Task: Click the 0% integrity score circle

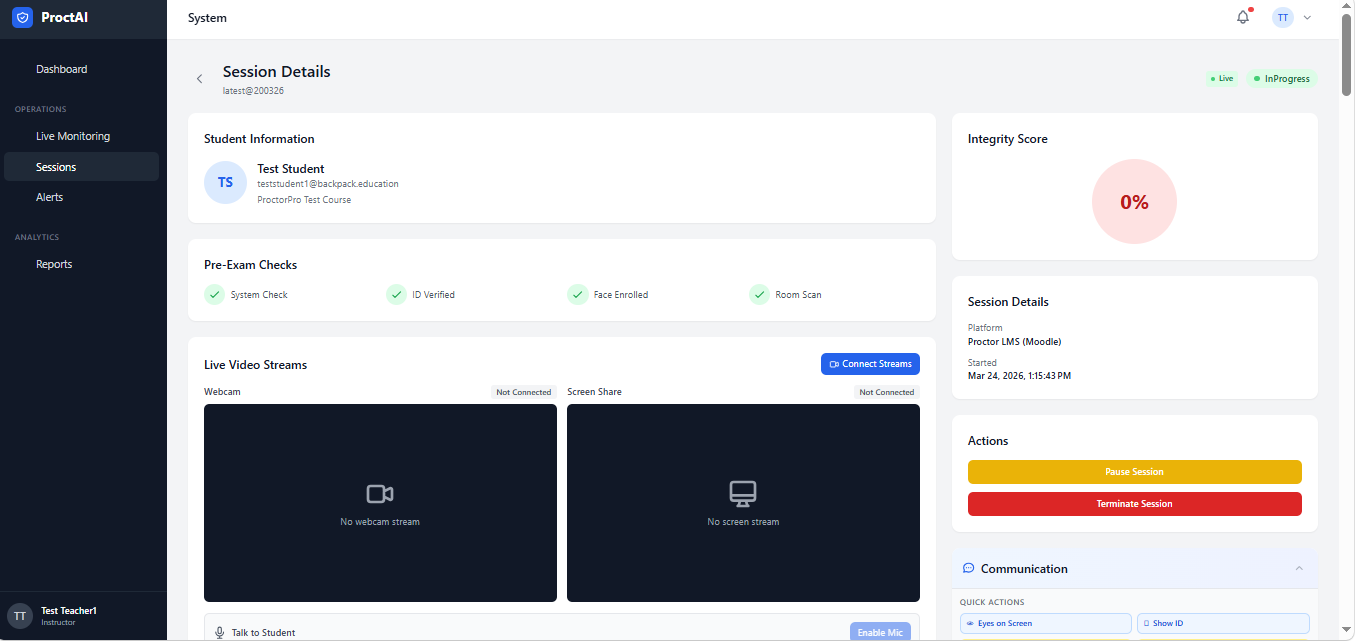Action: pos(1134,202)
